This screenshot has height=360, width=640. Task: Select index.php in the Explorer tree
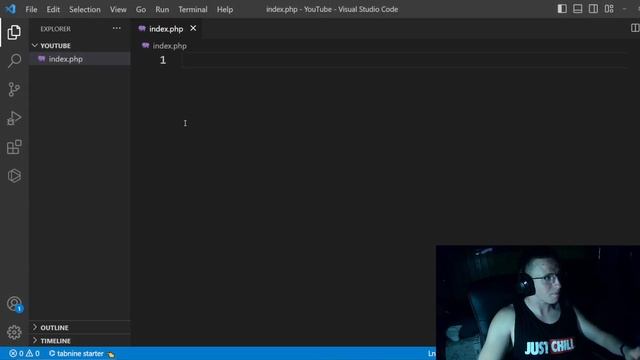[x=80, y=59]
